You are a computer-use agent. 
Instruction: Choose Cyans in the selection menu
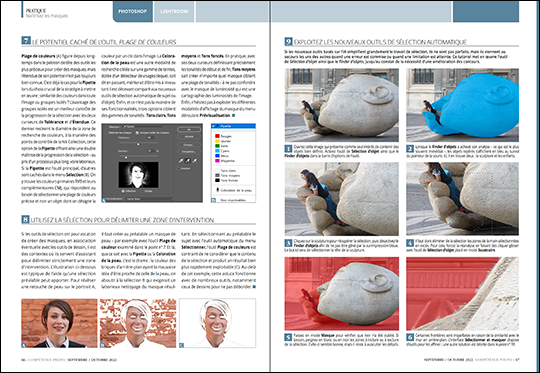tap(225, 151)
